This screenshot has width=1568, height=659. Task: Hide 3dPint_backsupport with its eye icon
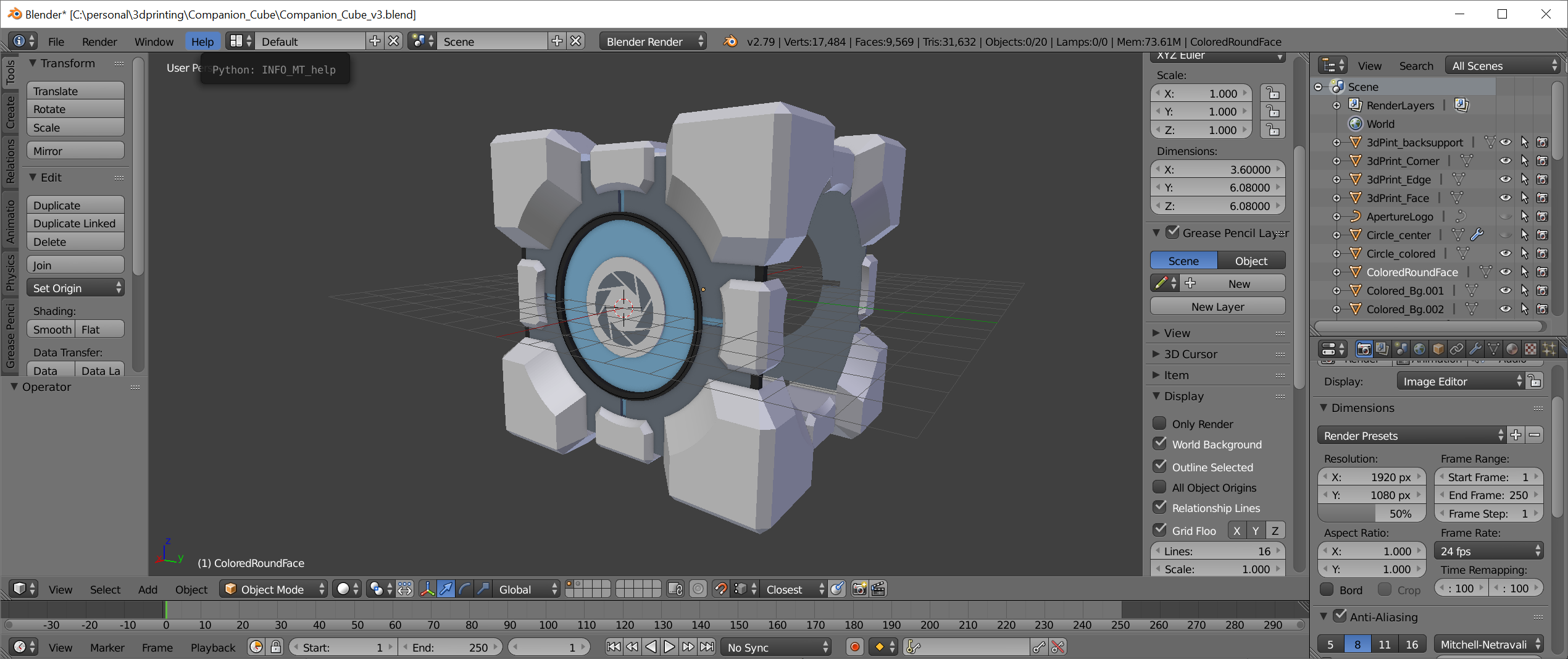[x=1506, y=142]
